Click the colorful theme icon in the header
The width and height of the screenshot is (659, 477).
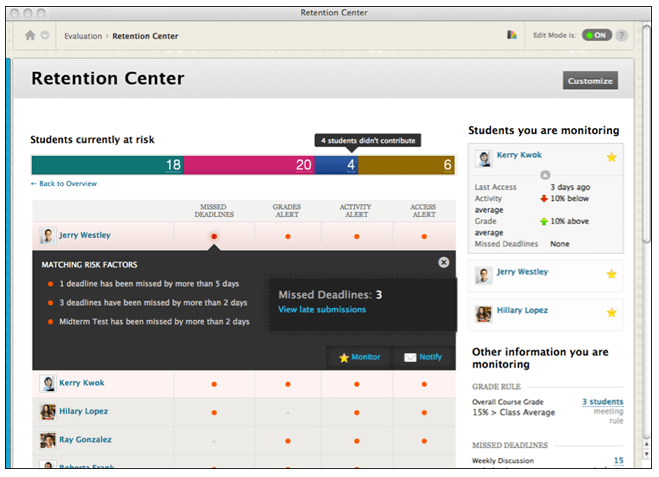point(511,35)
